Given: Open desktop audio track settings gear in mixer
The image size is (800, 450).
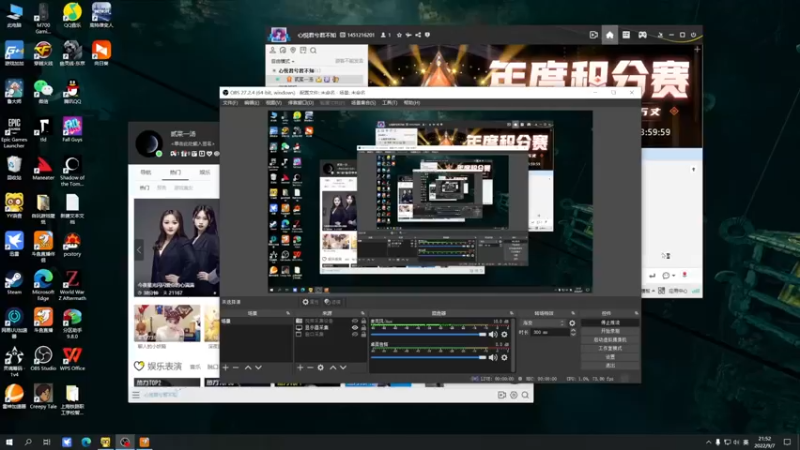Looking at the screenshot, I should tap(504, 358).
